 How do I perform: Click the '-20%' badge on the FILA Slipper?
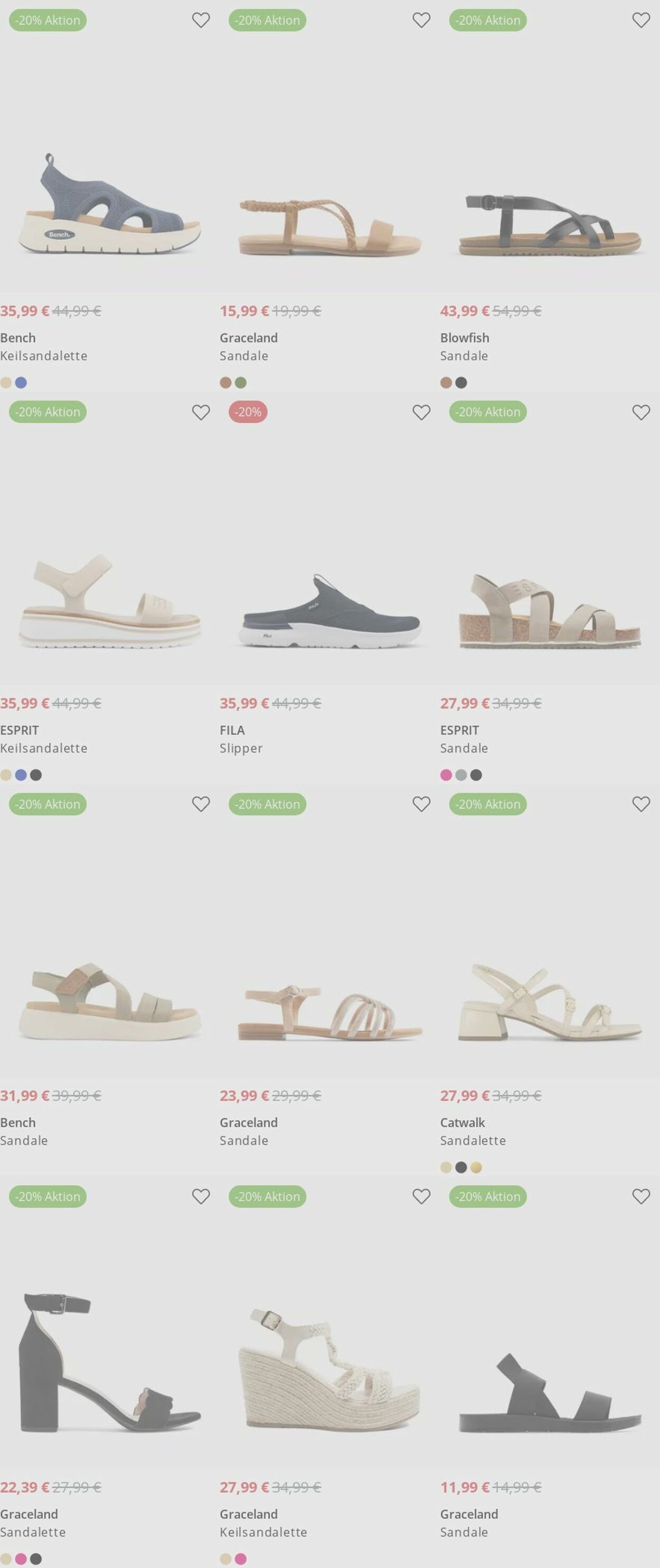coord(248,412)
